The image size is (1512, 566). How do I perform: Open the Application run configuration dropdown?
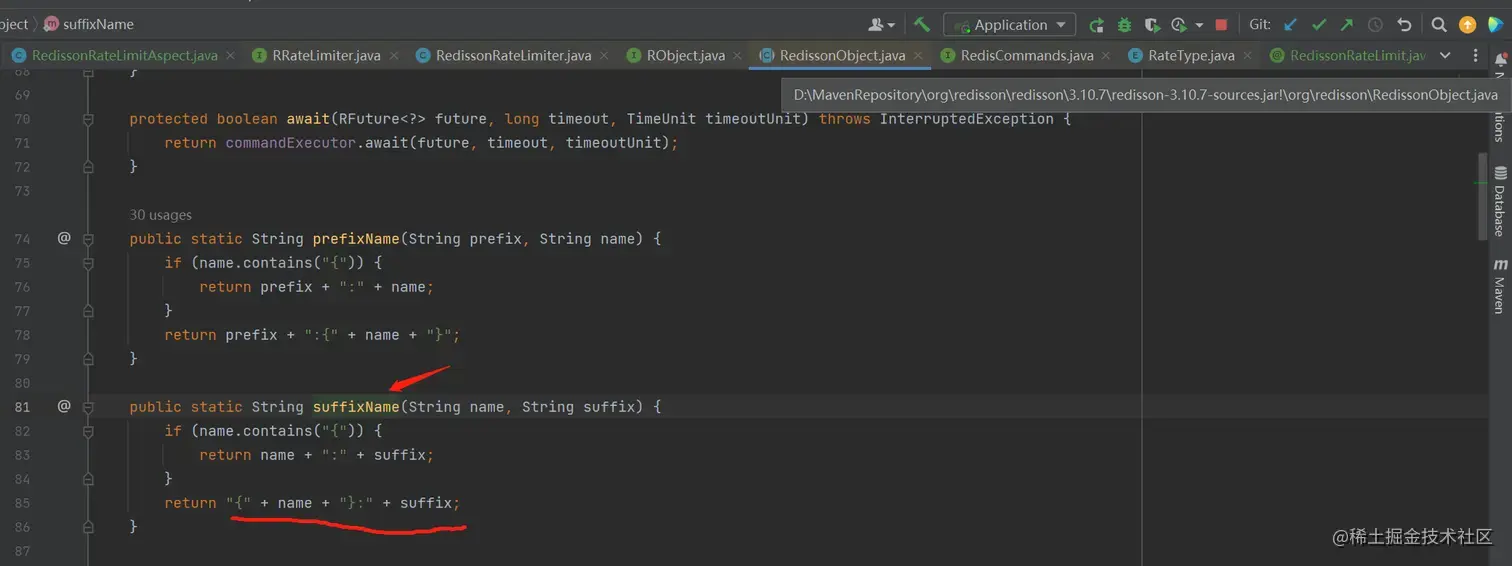pyautogui.click(x=1010, y=25)
